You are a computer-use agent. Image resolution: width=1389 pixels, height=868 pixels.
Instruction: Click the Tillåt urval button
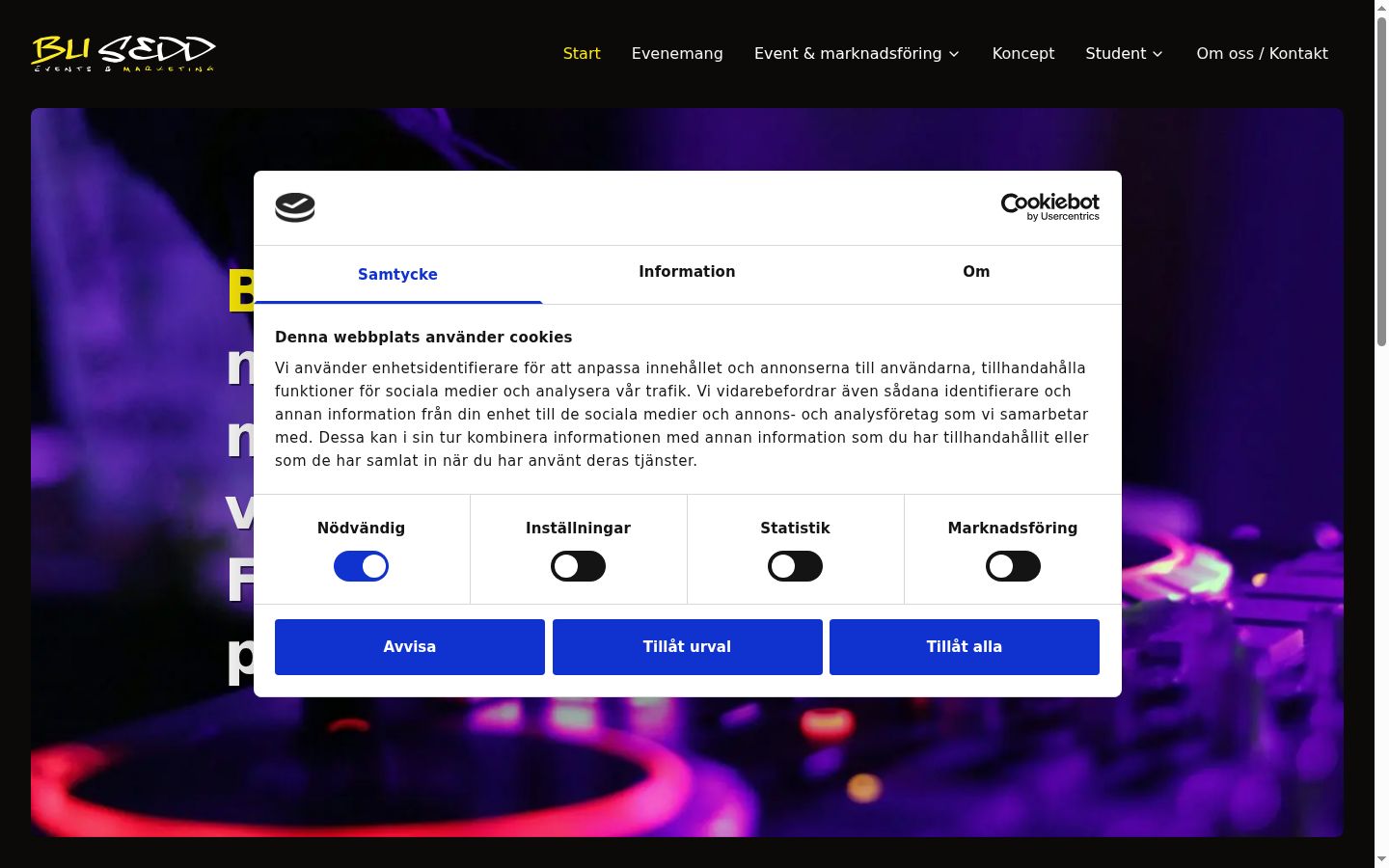[x=688, y=647]
